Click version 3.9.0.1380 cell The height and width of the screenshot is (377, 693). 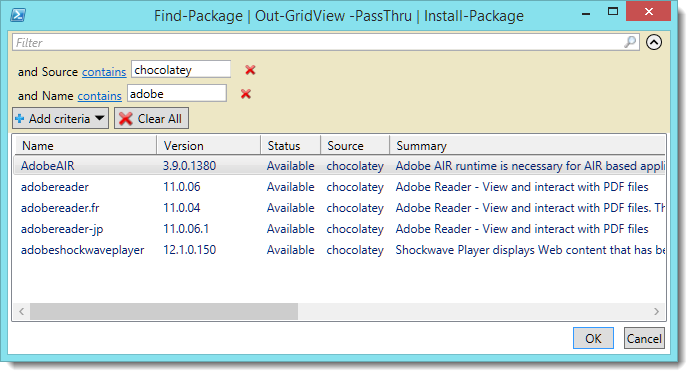point(189,166)
